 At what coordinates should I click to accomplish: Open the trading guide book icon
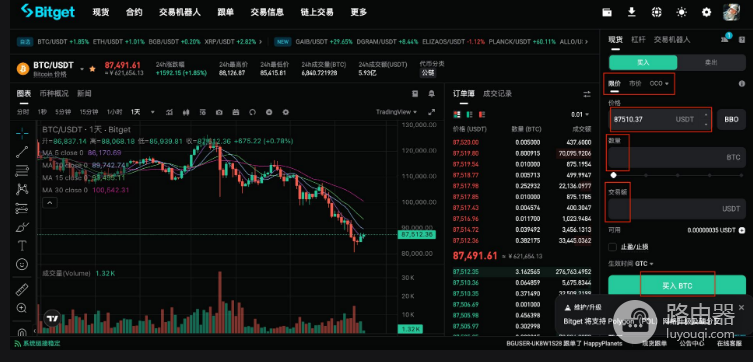tap(415, 93)
